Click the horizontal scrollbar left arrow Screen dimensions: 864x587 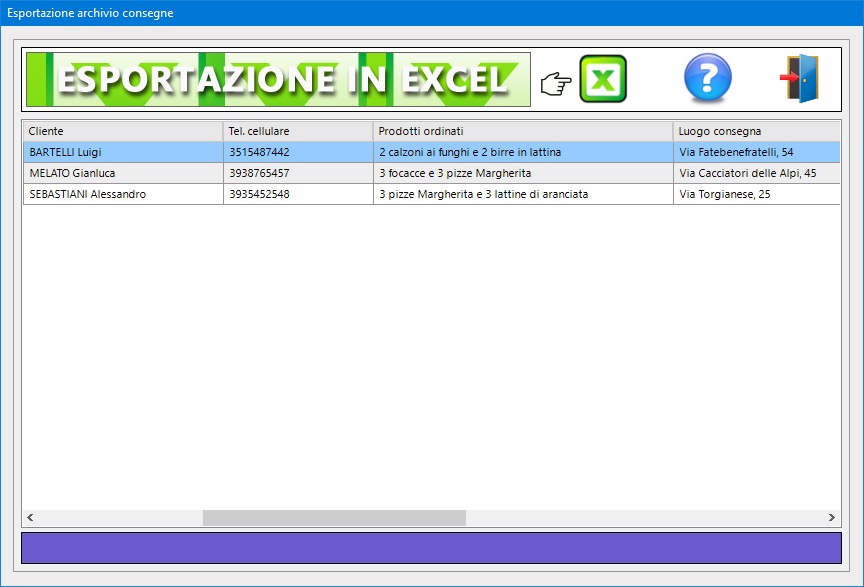[x=30, y=518]
